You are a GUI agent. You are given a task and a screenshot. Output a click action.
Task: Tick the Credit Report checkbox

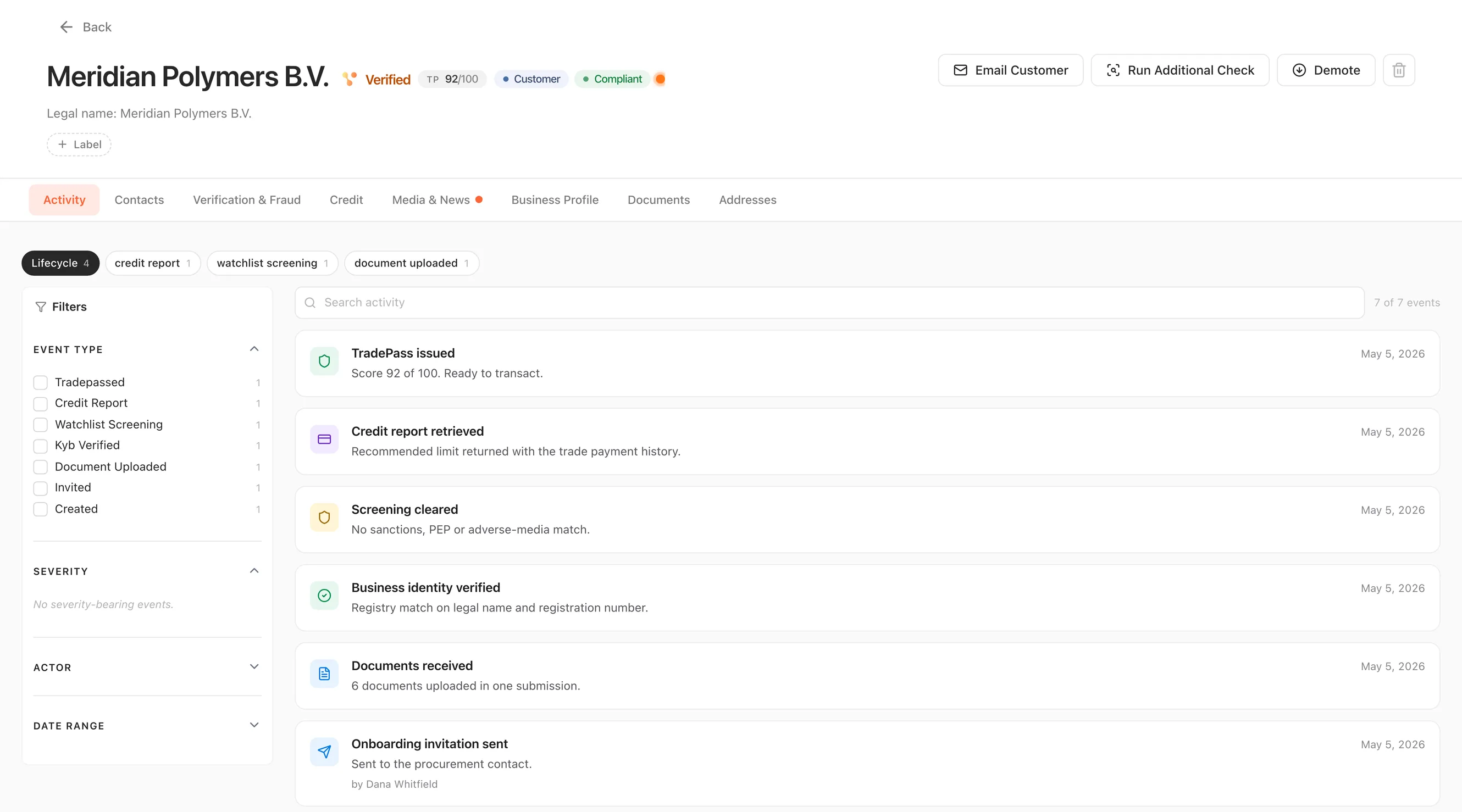(x=40, y=403)
